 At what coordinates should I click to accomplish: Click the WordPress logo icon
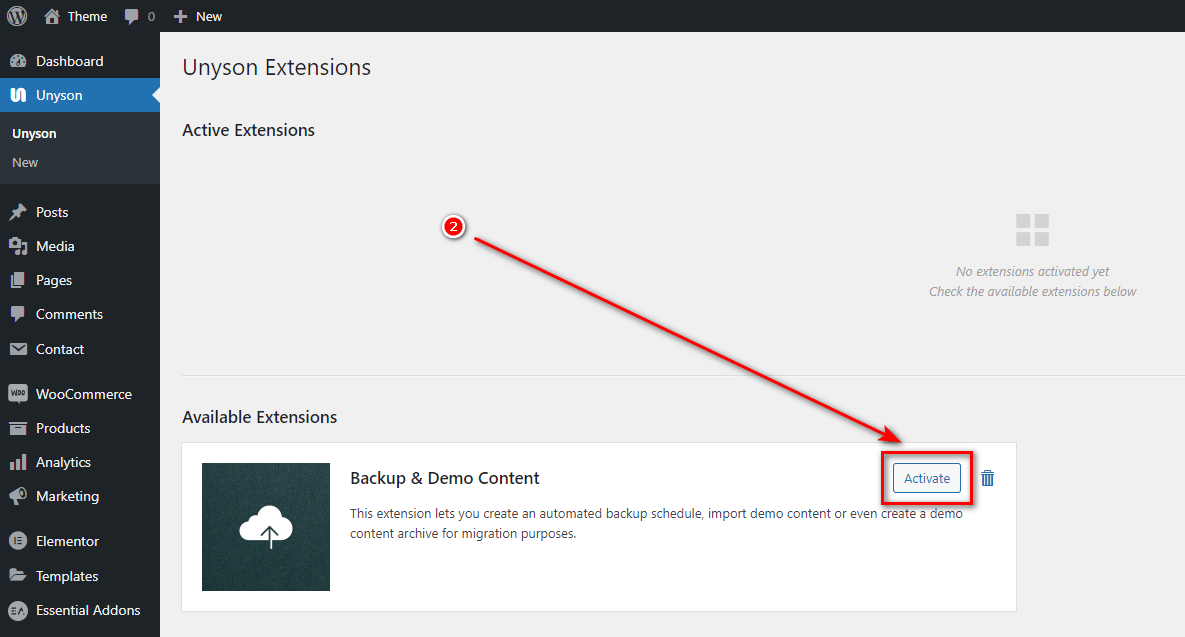17,16
